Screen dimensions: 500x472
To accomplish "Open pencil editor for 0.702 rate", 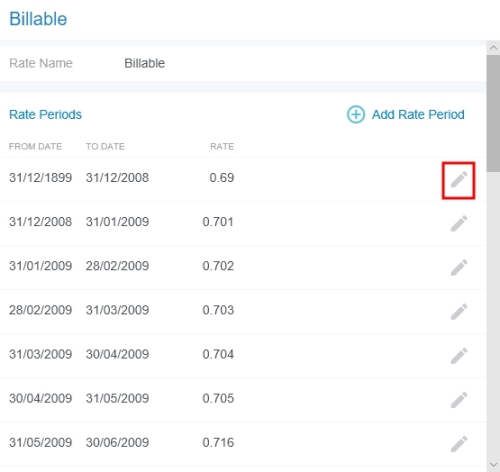I will pos(459,268).
